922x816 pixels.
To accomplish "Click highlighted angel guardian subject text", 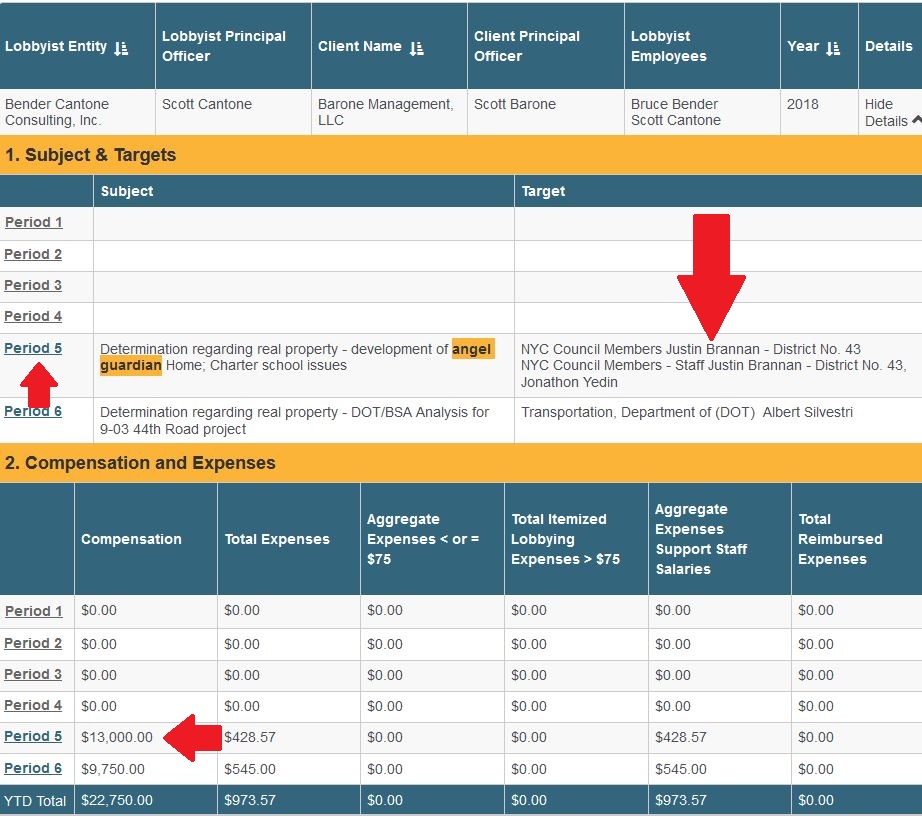I will [x=297, y=357].
